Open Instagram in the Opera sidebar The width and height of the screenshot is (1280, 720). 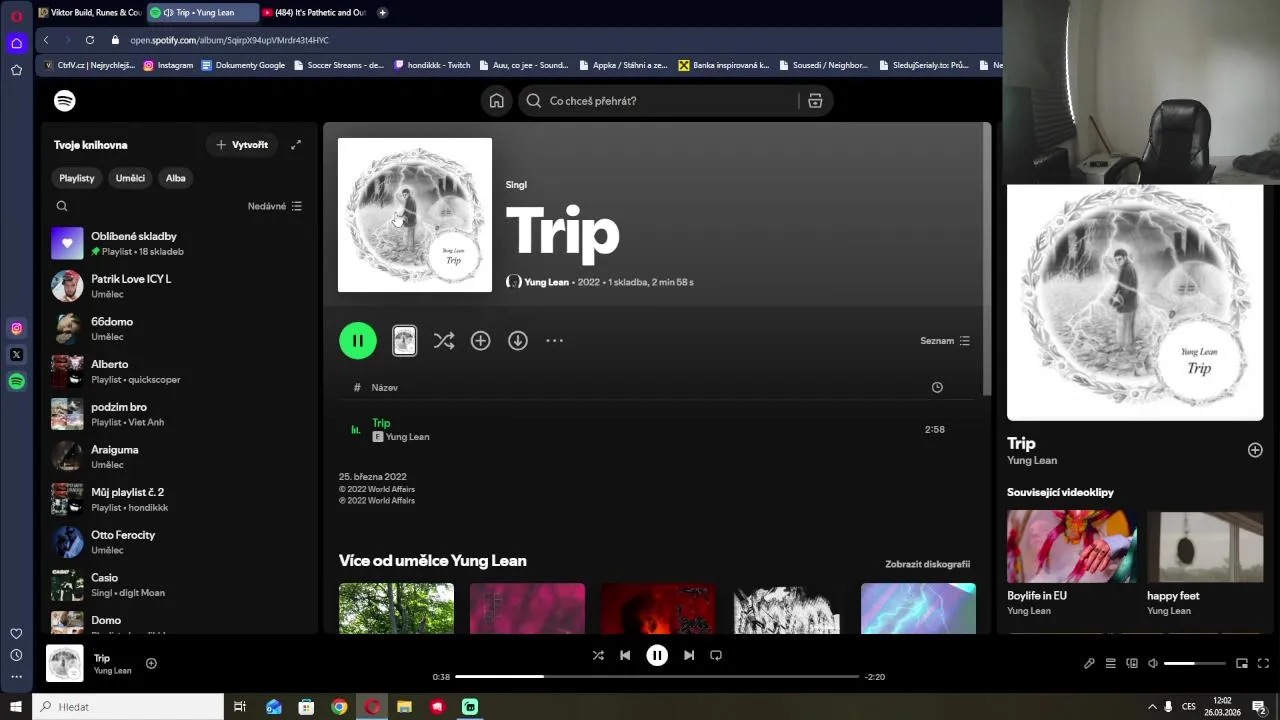[16, 328]
